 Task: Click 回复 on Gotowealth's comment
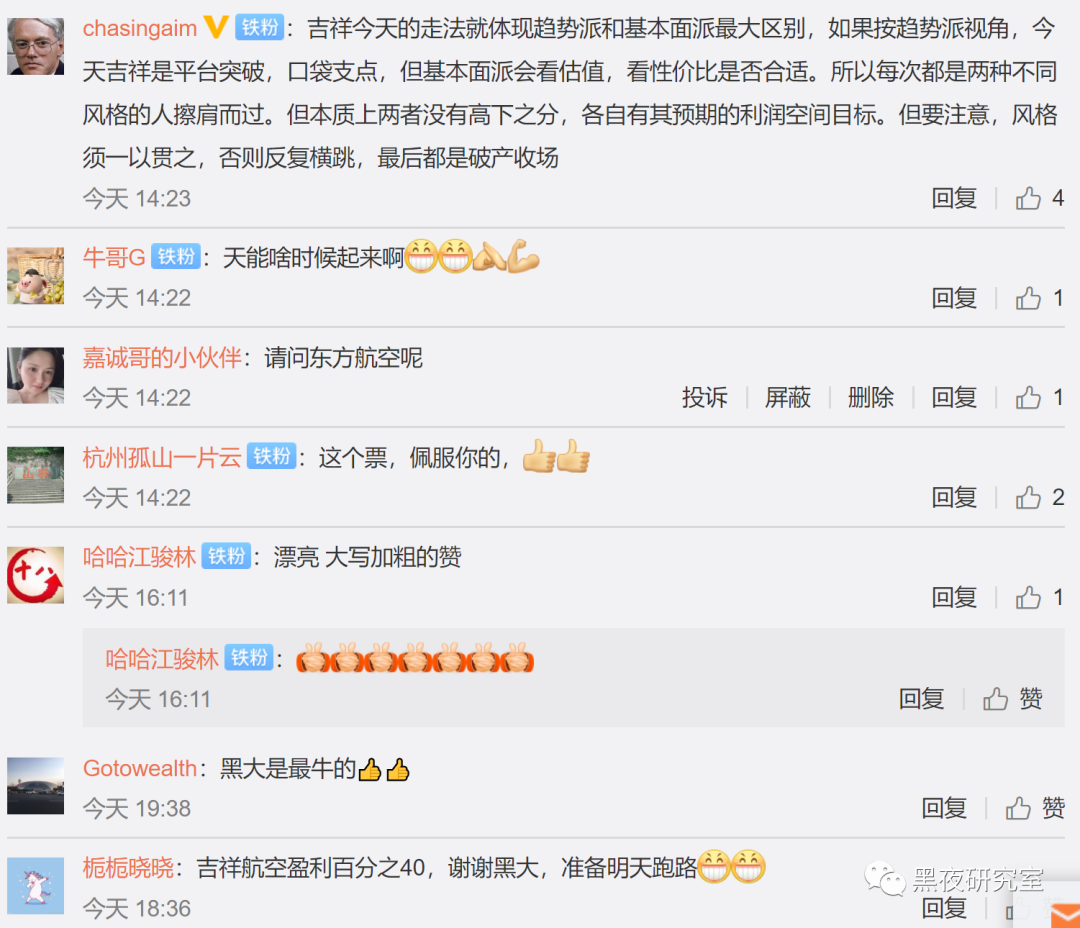(944, 807)
